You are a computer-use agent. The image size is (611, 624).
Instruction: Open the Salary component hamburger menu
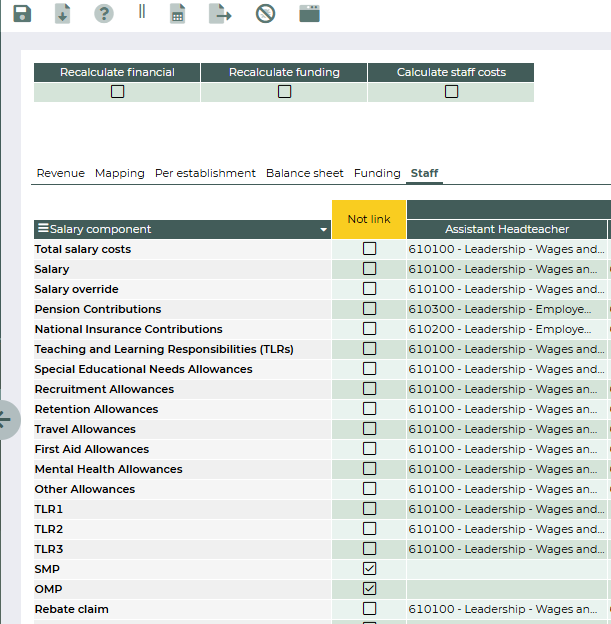[x=42, y=229]
